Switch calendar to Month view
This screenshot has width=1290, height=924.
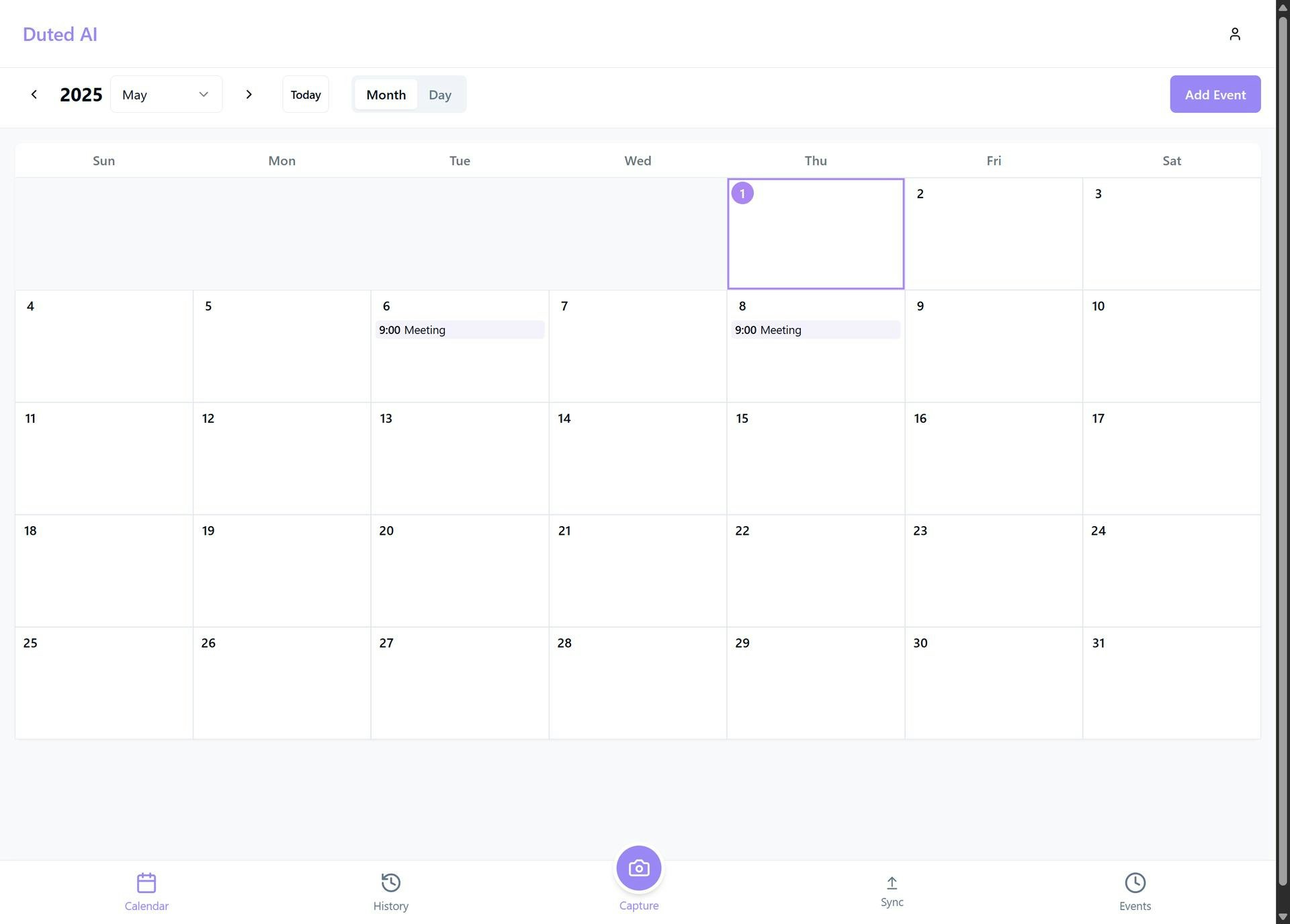(386, 95)
